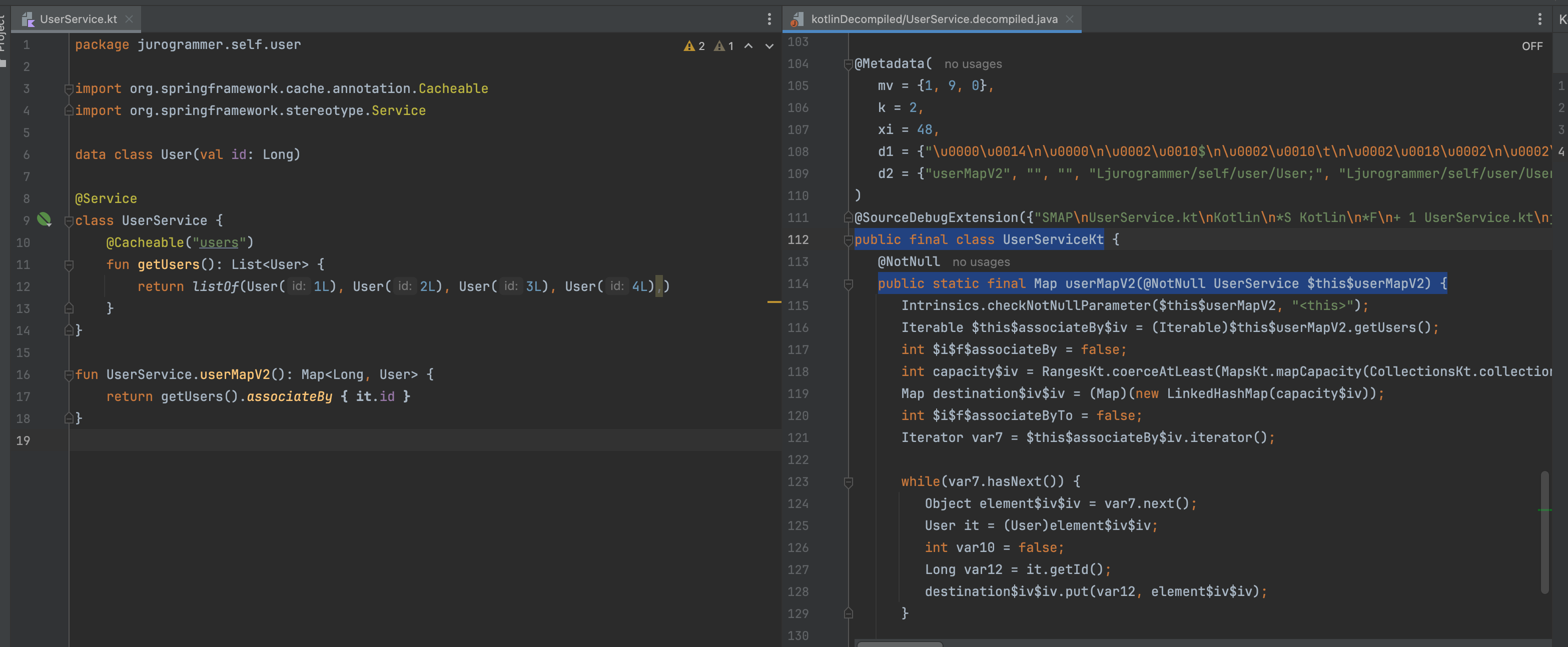This screenshot has width=1568, height=647.
Task: Open right editor tab options menu
Action: click(x=1540, y=19)
